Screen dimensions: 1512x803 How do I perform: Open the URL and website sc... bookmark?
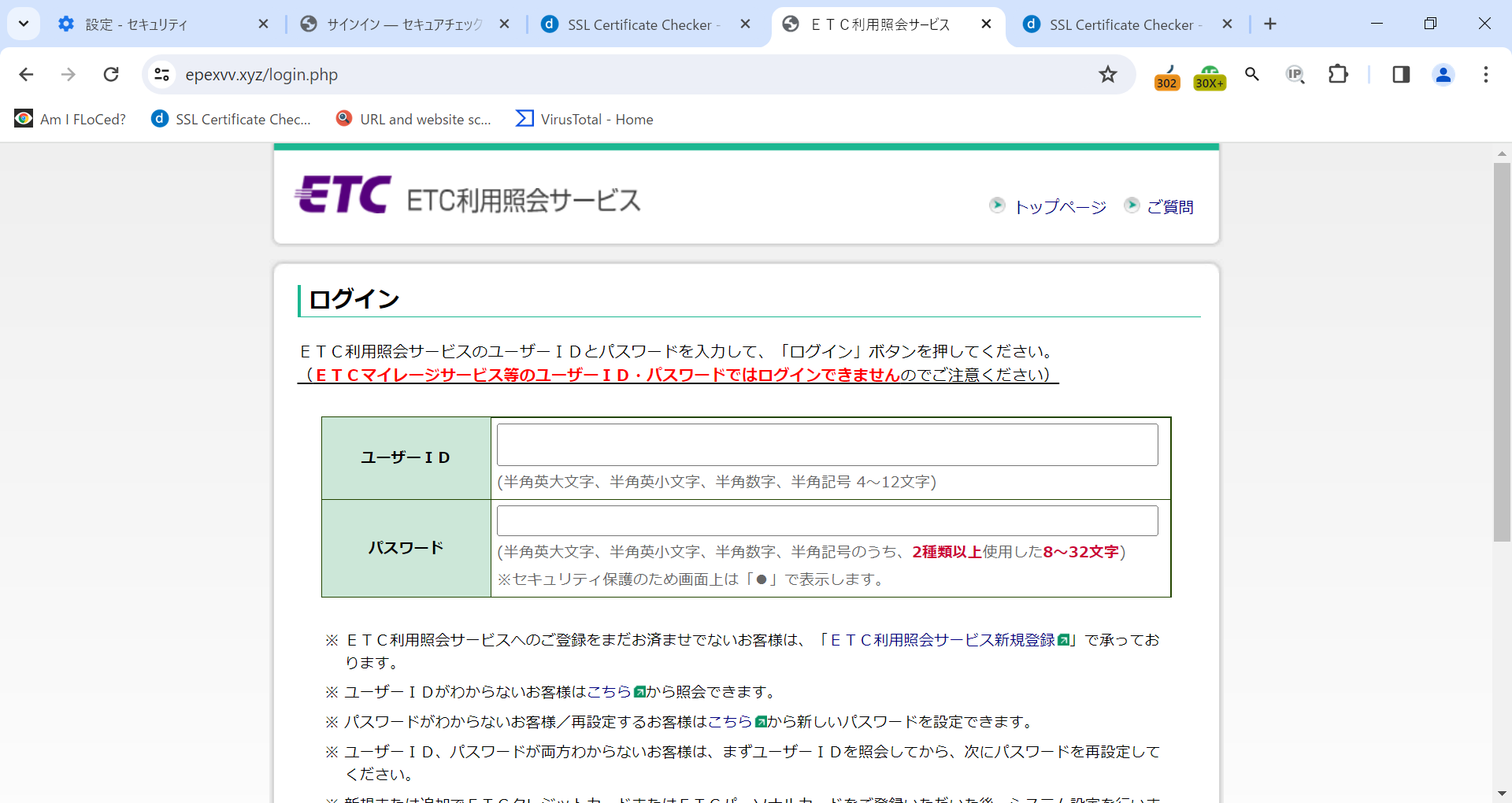(x=413, y=119)
